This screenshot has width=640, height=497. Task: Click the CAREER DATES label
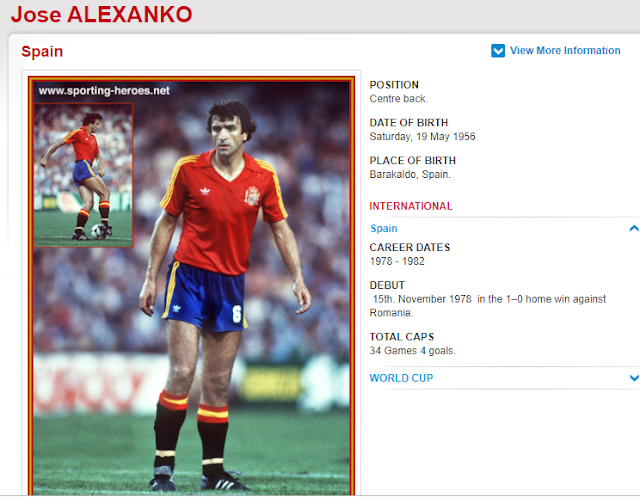click(x=409, y=247)
